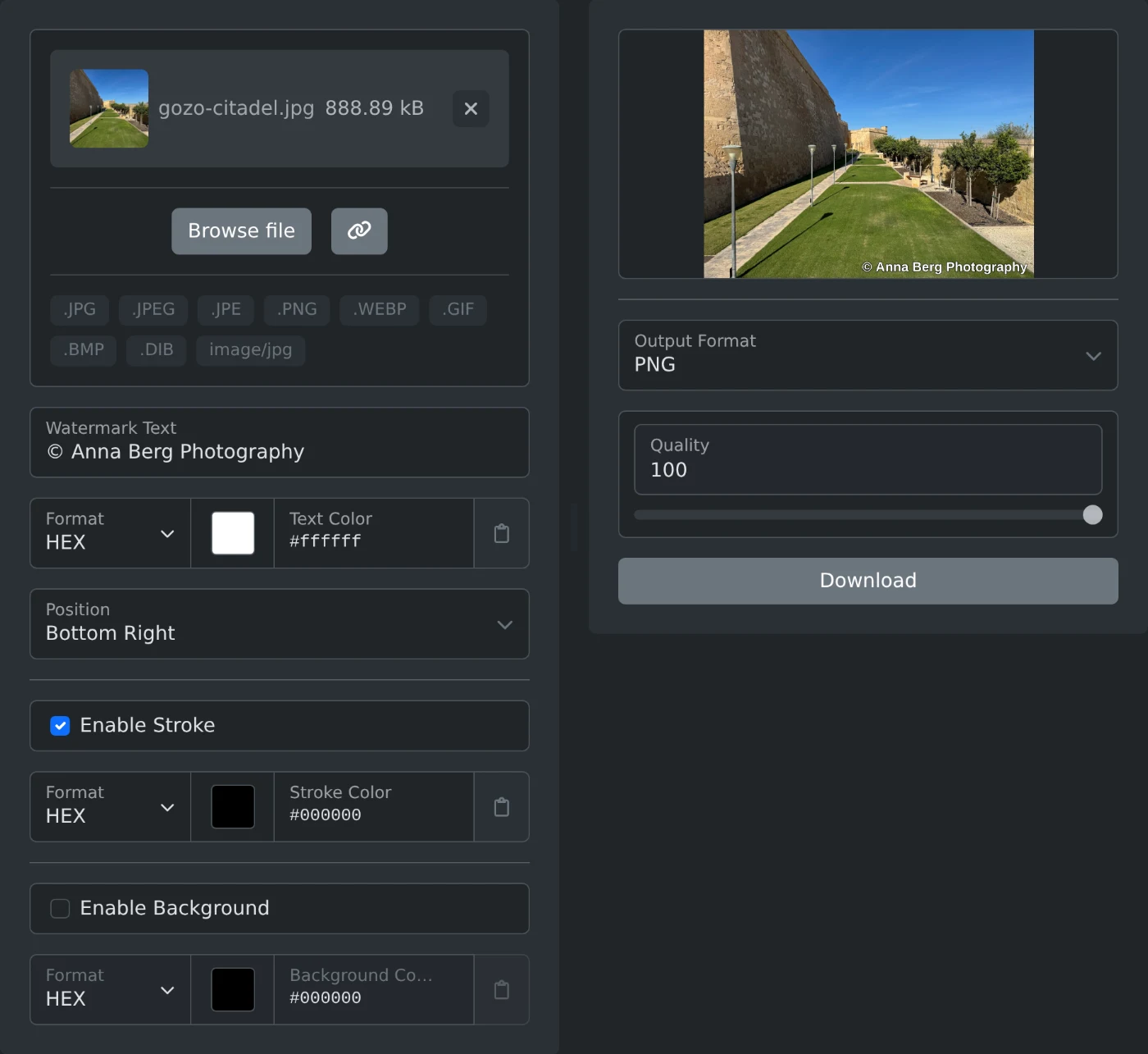Open the Stroke Color Format dropdown
The image size is (1148, 1054).
point(111,807)
